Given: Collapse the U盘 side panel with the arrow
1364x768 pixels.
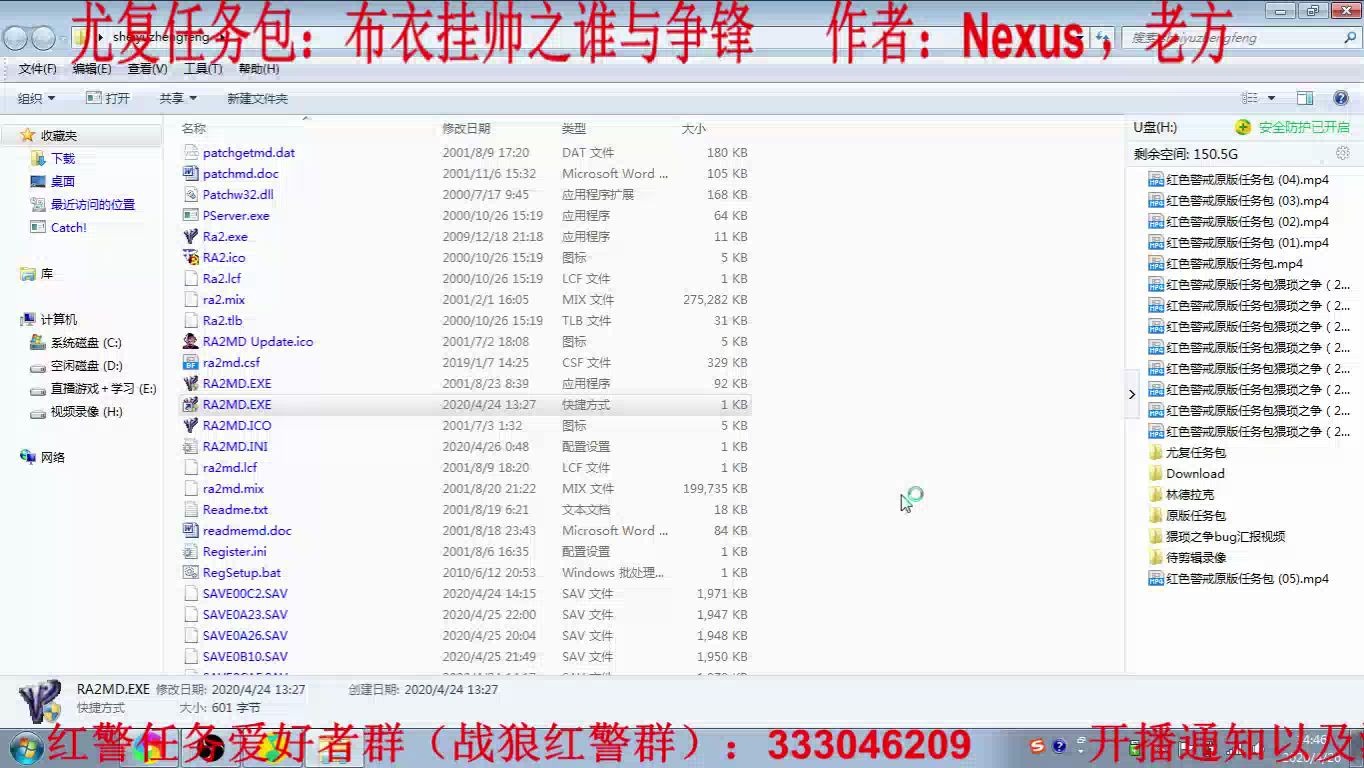Looking at the screenshot, I should (1132, 394).
